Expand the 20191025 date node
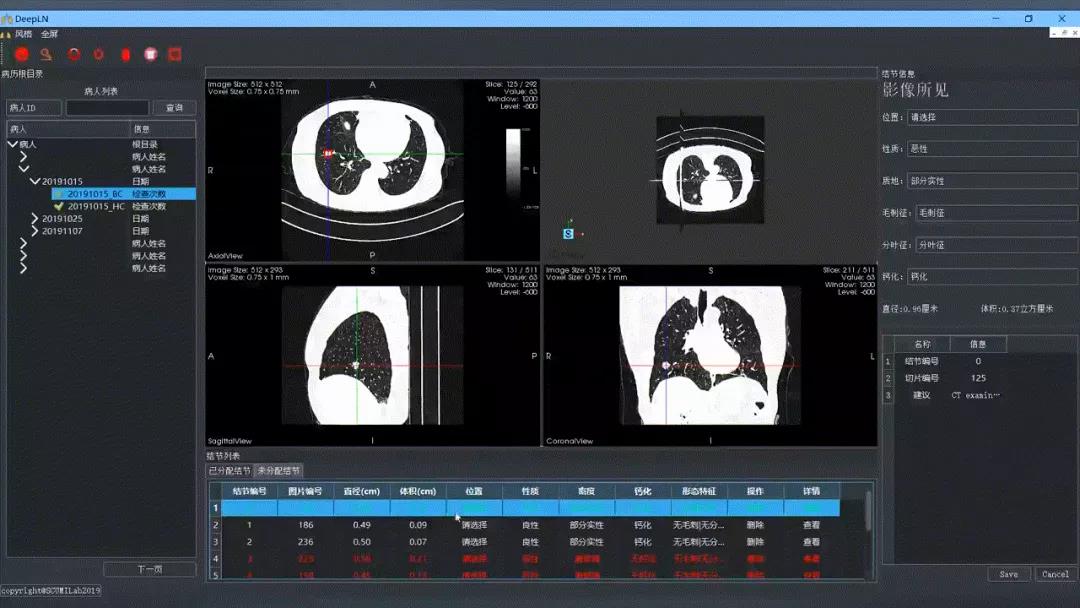The height and width of the screenshot is (608, 1080). coord(35,219)
